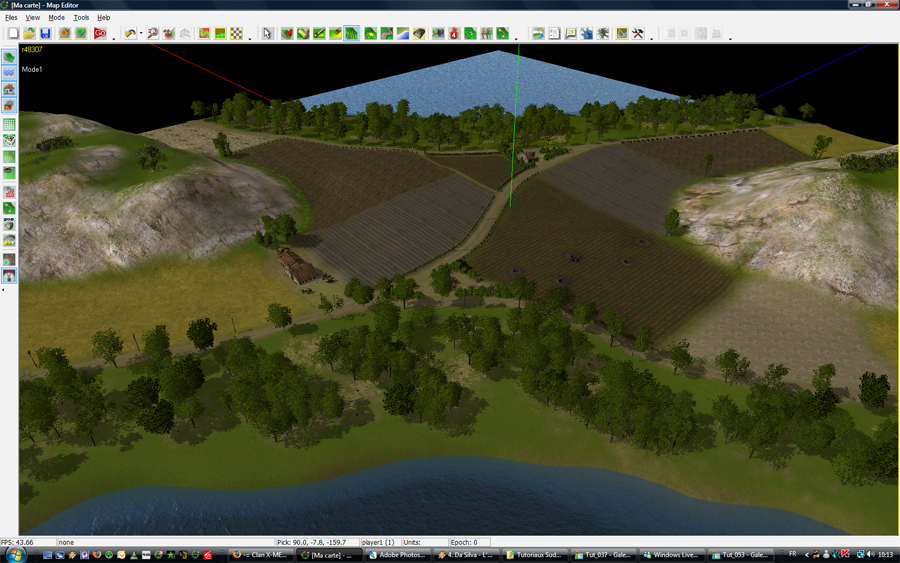Switch to Windows Live taskbar button
Viewport: 900px width, 563px height.
click(x=671, y=555)
